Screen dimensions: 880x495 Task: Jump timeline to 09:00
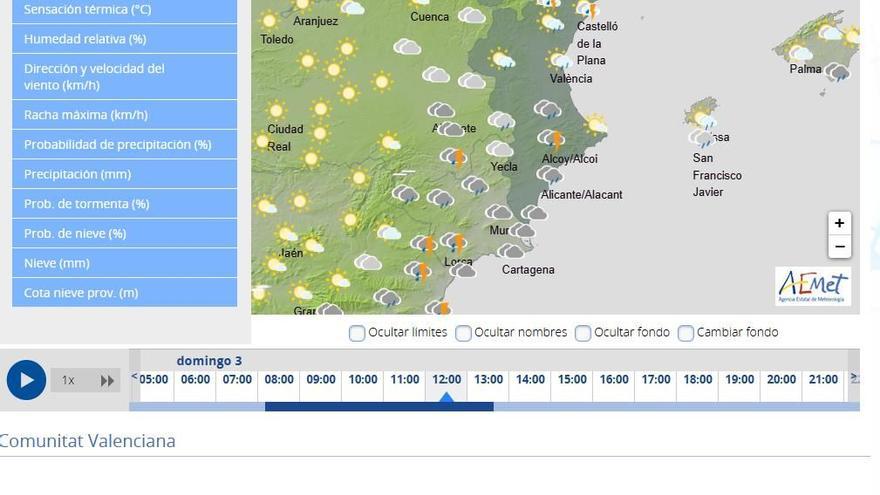[x=321, y=379]
